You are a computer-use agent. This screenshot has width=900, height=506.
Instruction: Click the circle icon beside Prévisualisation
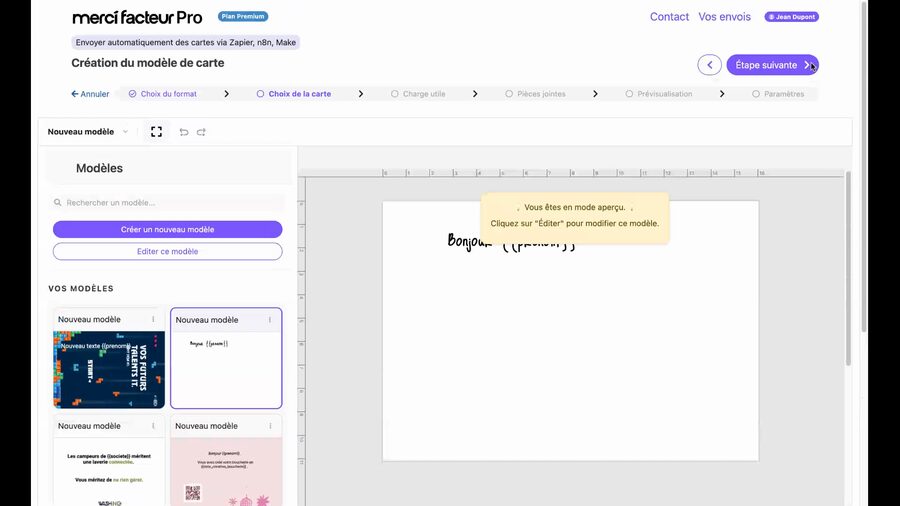[629, 94]
